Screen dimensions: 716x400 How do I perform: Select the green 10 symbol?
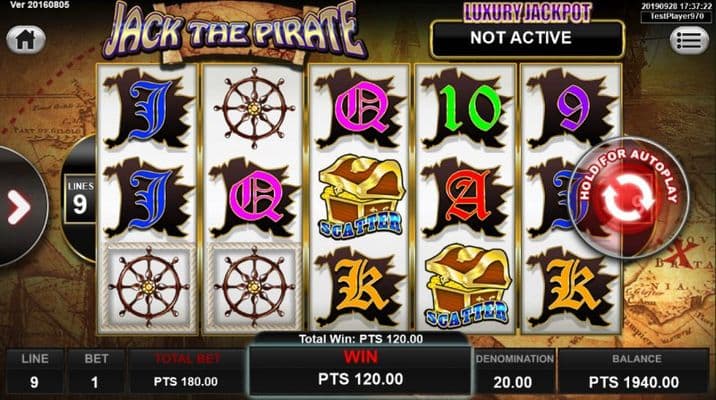click(467, 109)
